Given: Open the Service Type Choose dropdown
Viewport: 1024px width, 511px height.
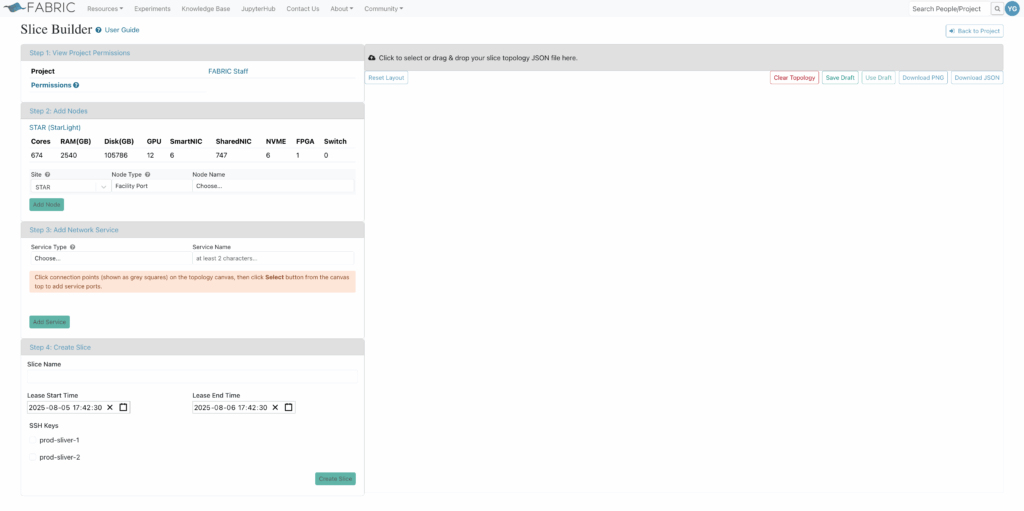Looking at the screenshot, I should (110, 258).
